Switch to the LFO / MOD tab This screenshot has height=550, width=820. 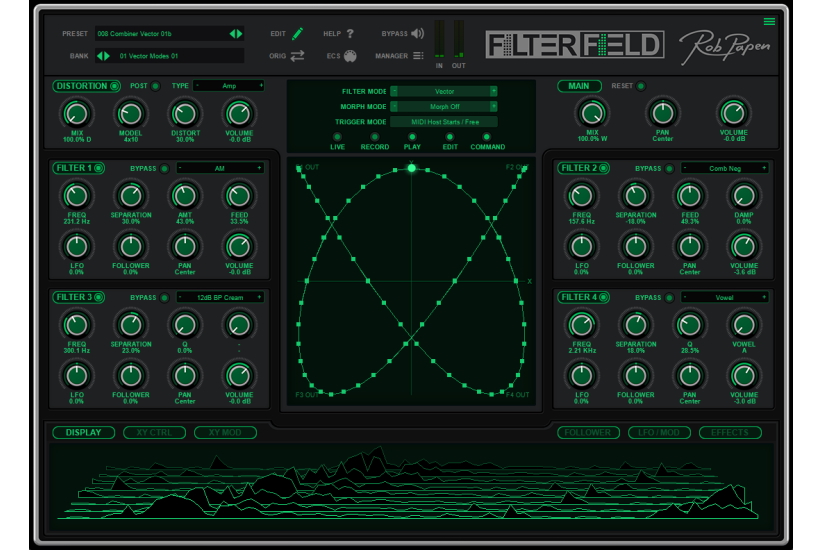pyautogui.click(x=659, y=432)
